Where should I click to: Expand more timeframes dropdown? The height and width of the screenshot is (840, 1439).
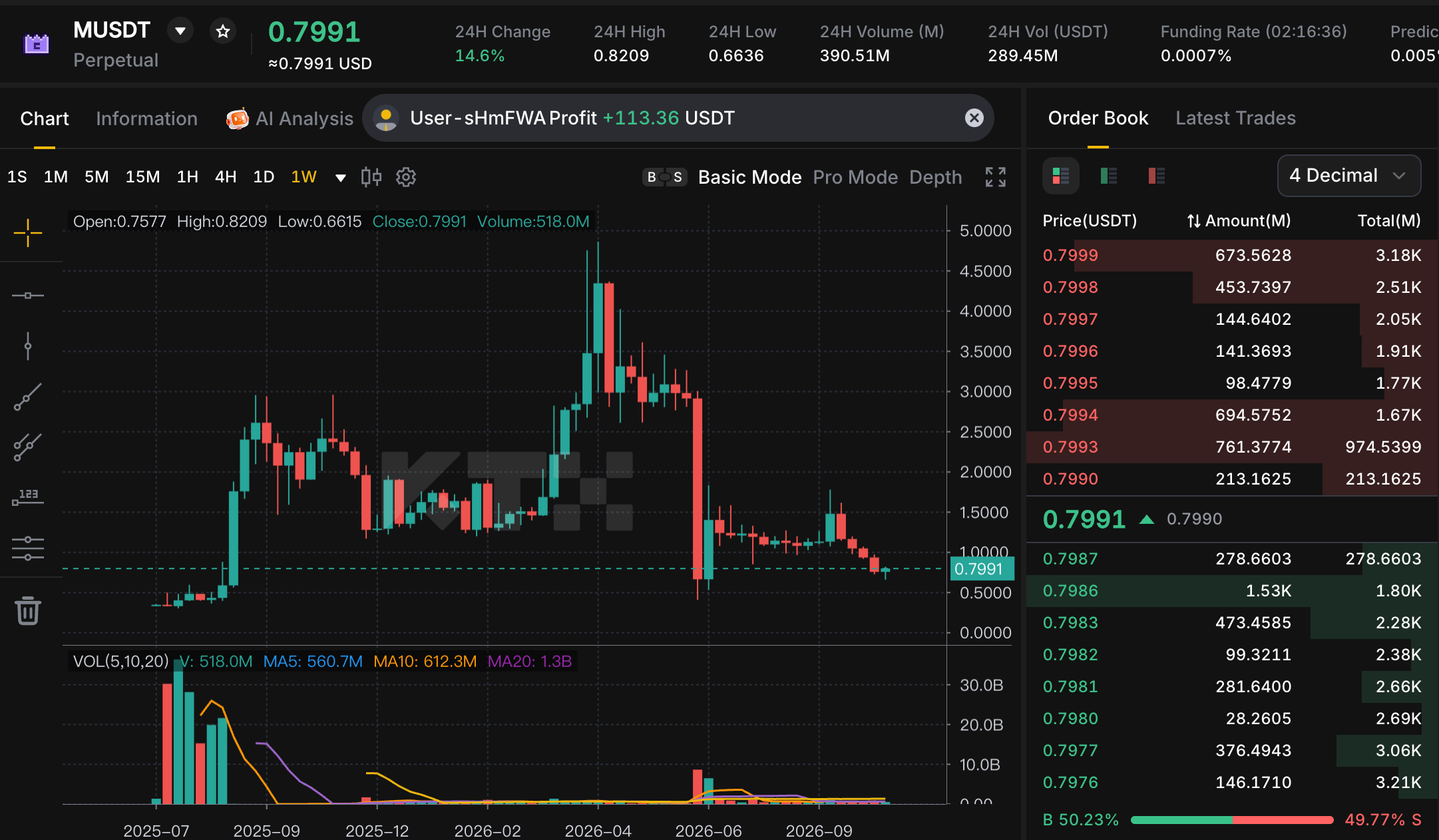(341, 178)
